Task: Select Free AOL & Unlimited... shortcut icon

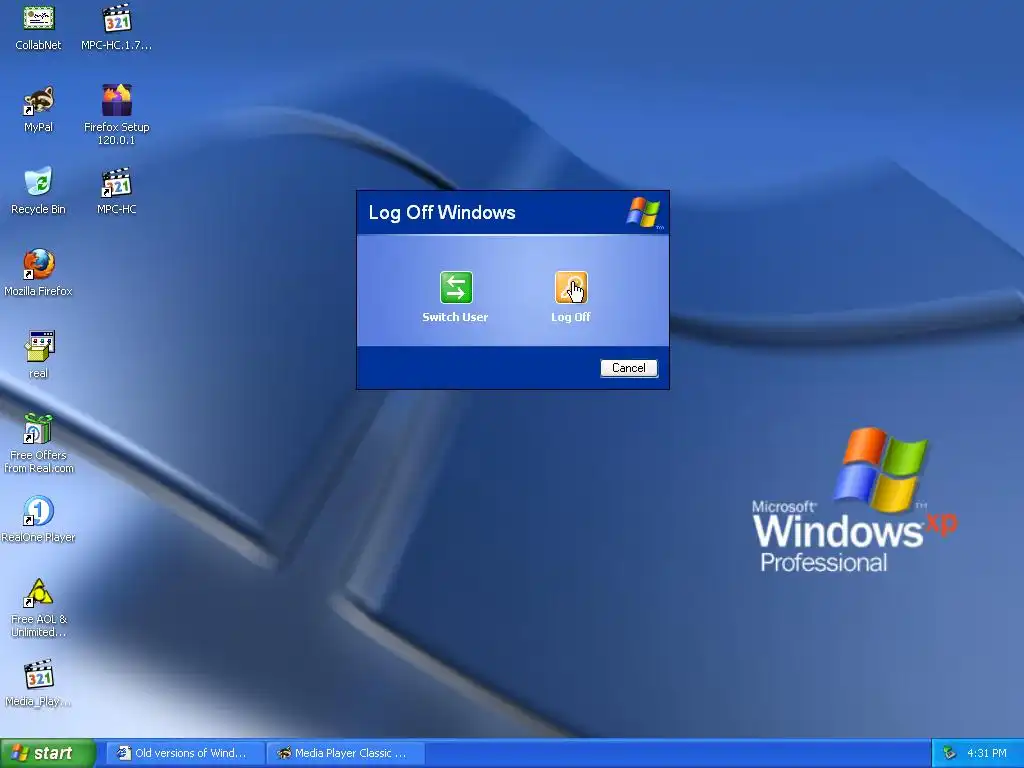Action: 39,592
